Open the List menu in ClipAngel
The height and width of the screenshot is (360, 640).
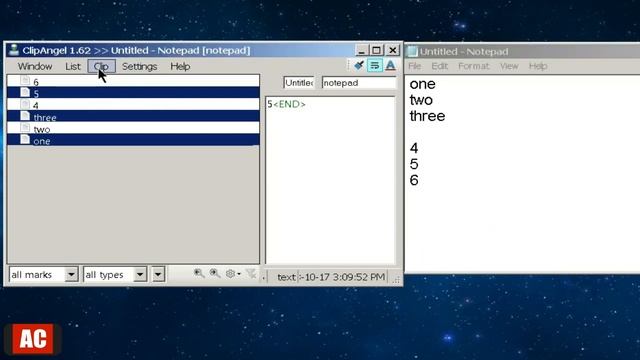[x=73, y=66]
